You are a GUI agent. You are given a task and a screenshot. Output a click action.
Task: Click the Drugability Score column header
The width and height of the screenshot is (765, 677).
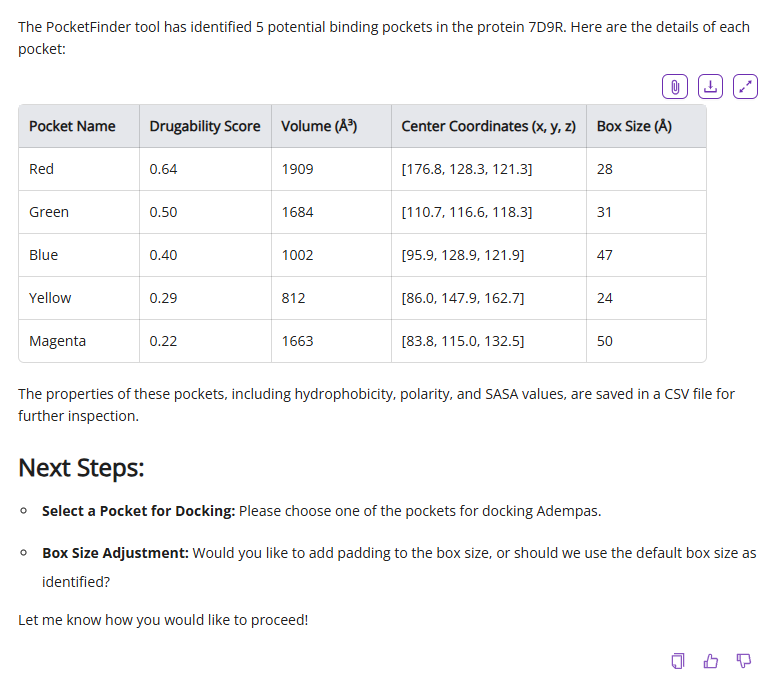[204, 126]
